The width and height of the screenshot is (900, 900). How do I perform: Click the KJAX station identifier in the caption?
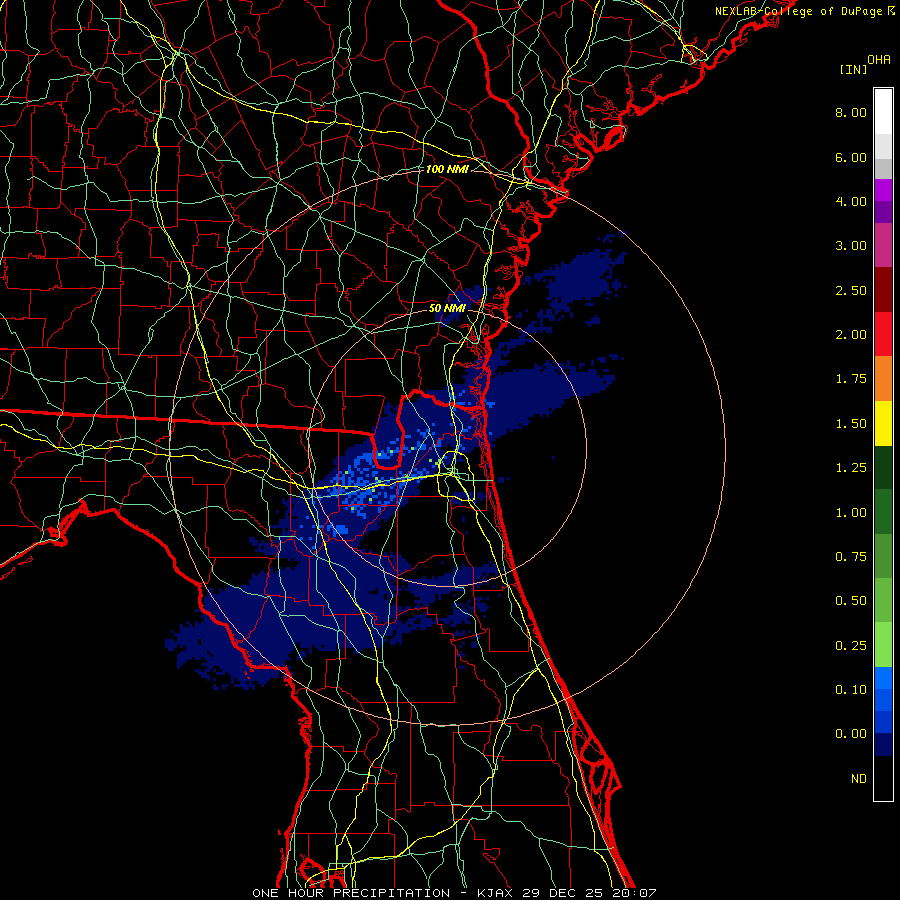[495, 893]
